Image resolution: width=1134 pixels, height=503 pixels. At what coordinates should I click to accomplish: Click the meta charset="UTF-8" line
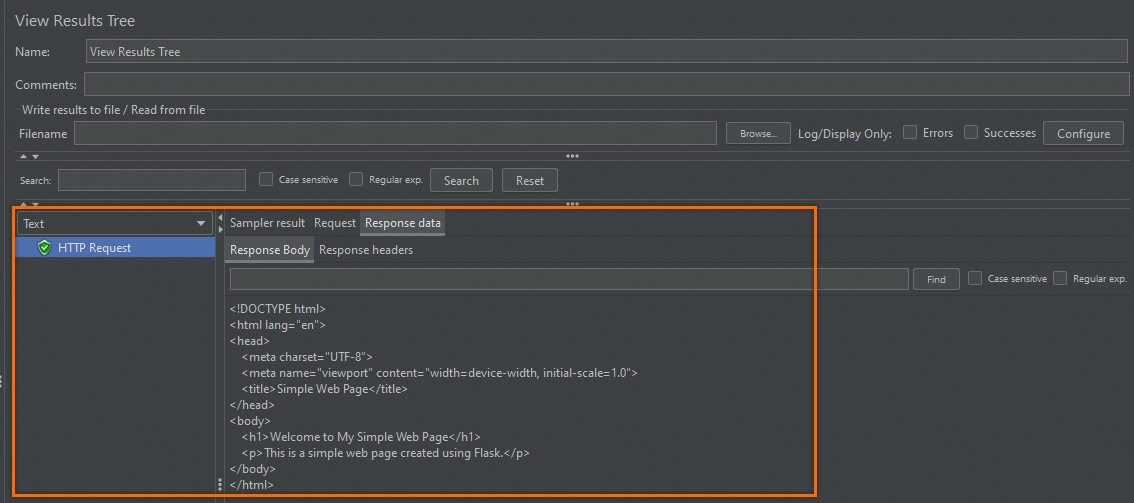[x=307, y=357]
